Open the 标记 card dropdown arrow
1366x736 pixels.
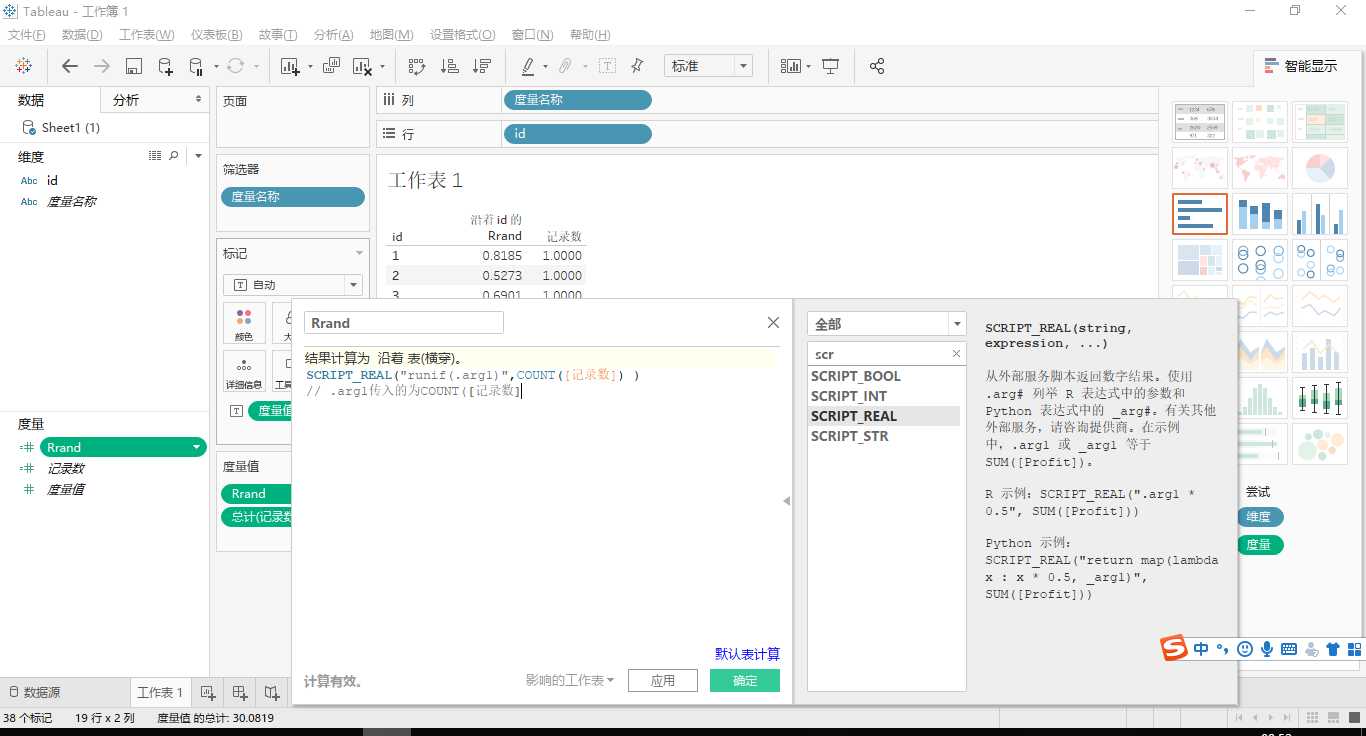[359, 254]
